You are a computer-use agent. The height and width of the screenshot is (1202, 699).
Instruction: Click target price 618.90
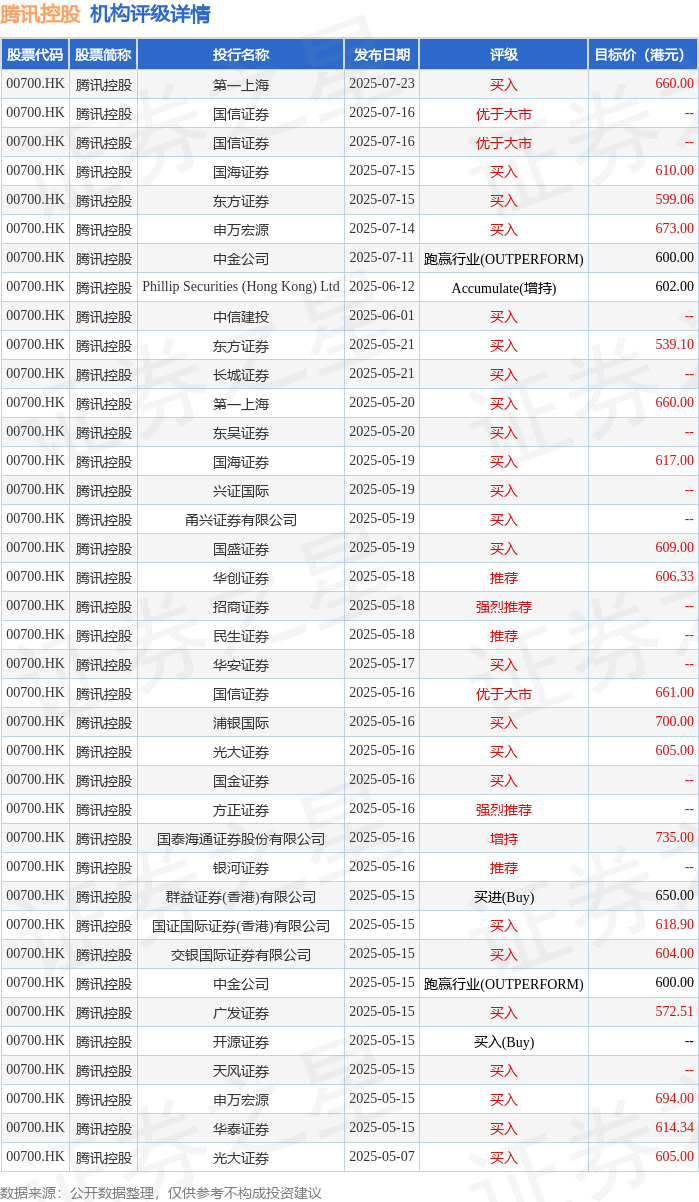tap(674, 925)
